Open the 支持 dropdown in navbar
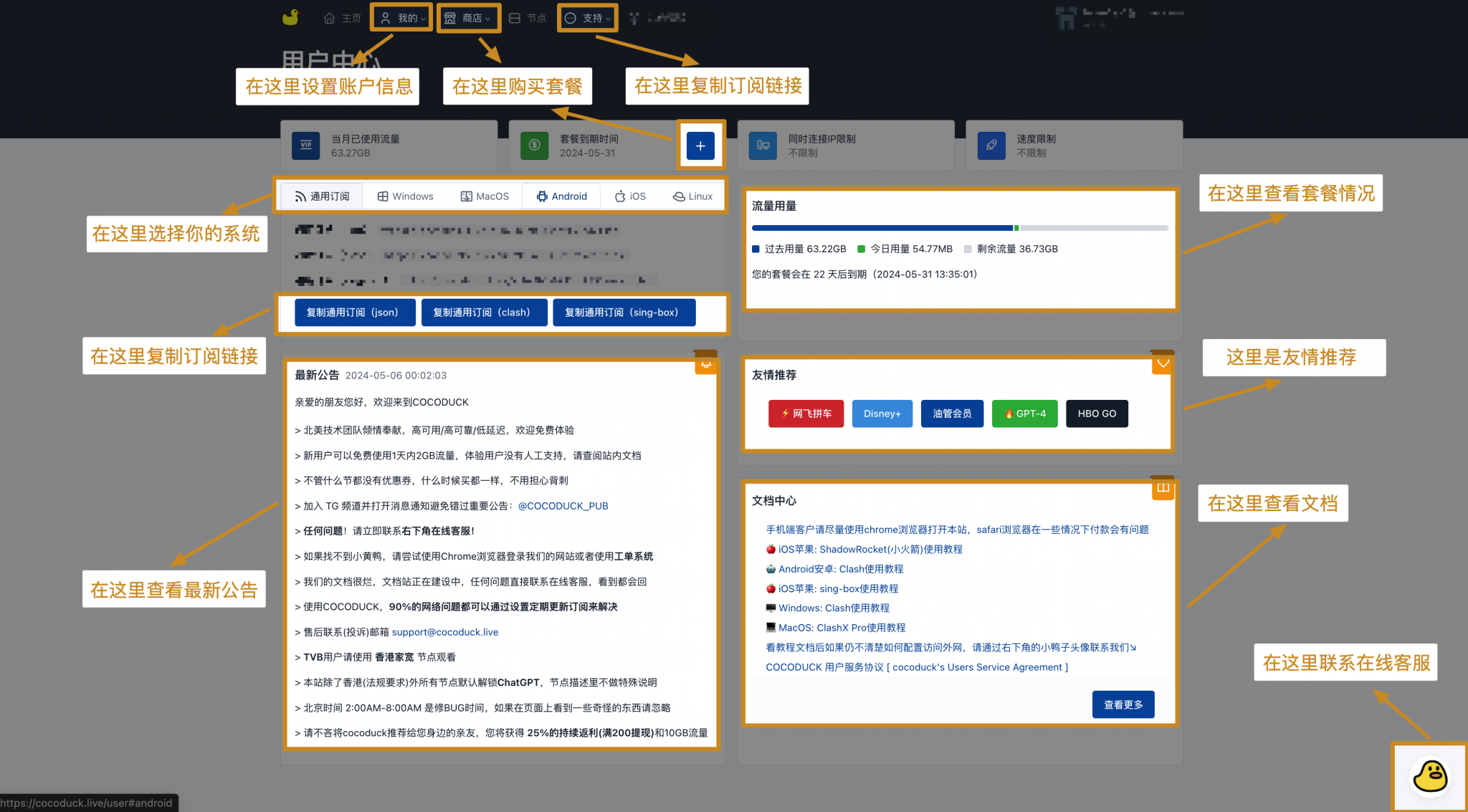The width and height of the screenshot is (1468, 812). point(587,18)
